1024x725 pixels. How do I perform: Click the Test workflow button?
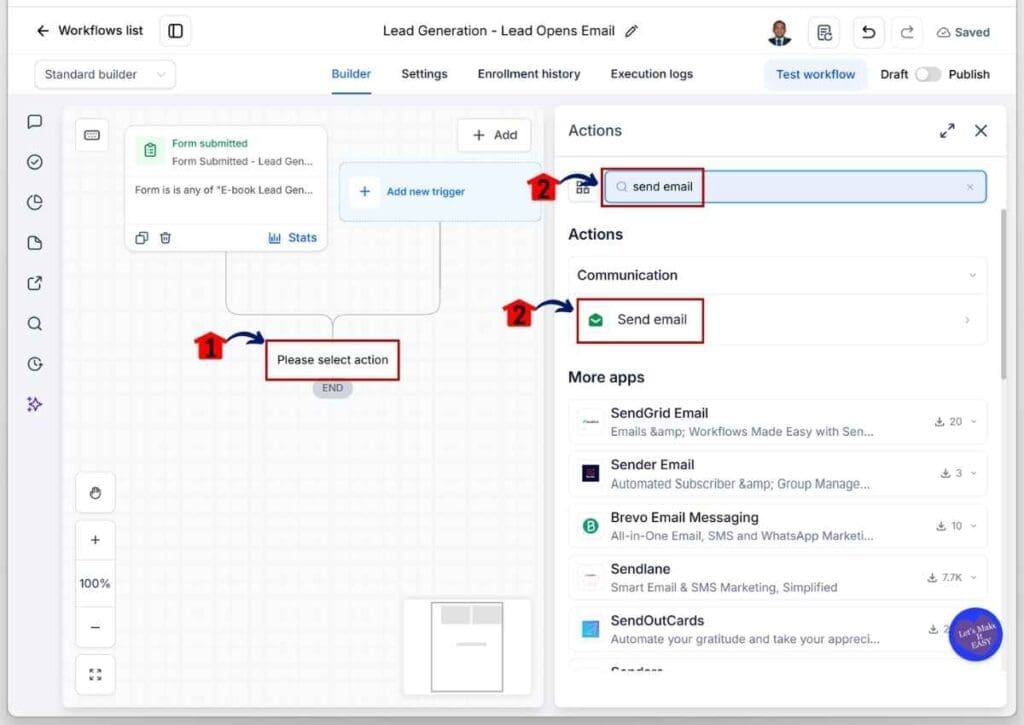coord(815,74)
